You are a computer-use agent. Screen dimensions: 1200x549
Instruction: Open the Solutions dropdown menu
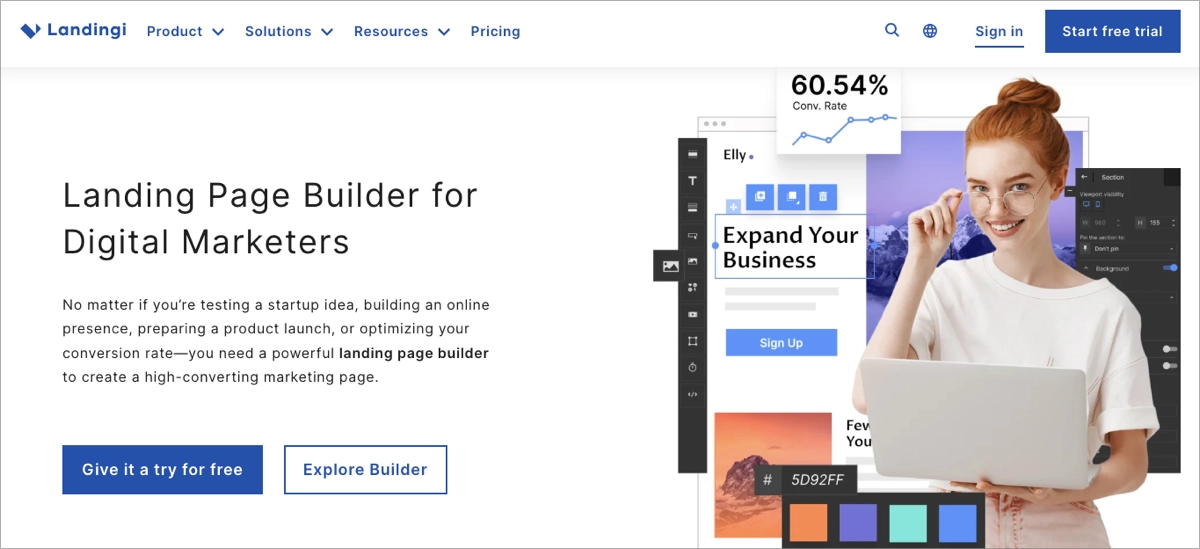tap(289, 31)
